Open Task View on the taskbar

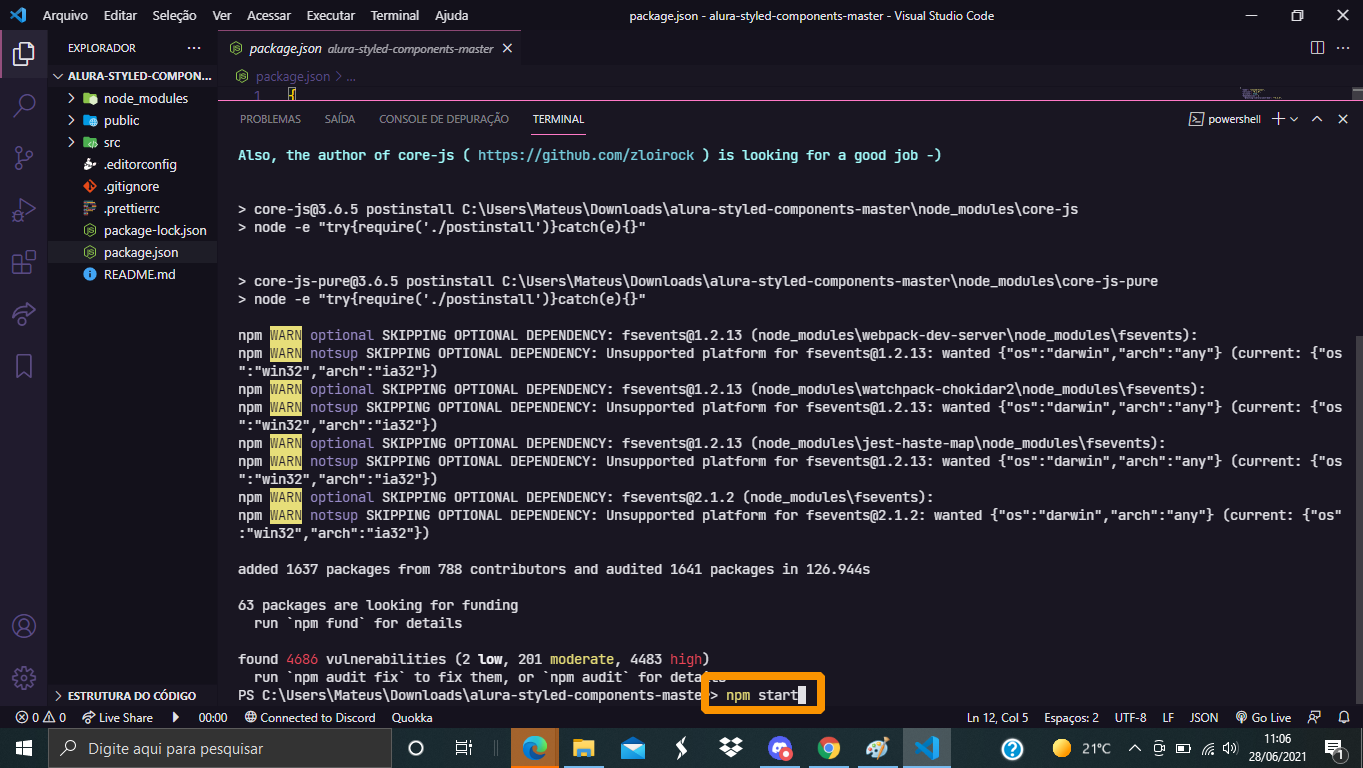coord(463,748)
